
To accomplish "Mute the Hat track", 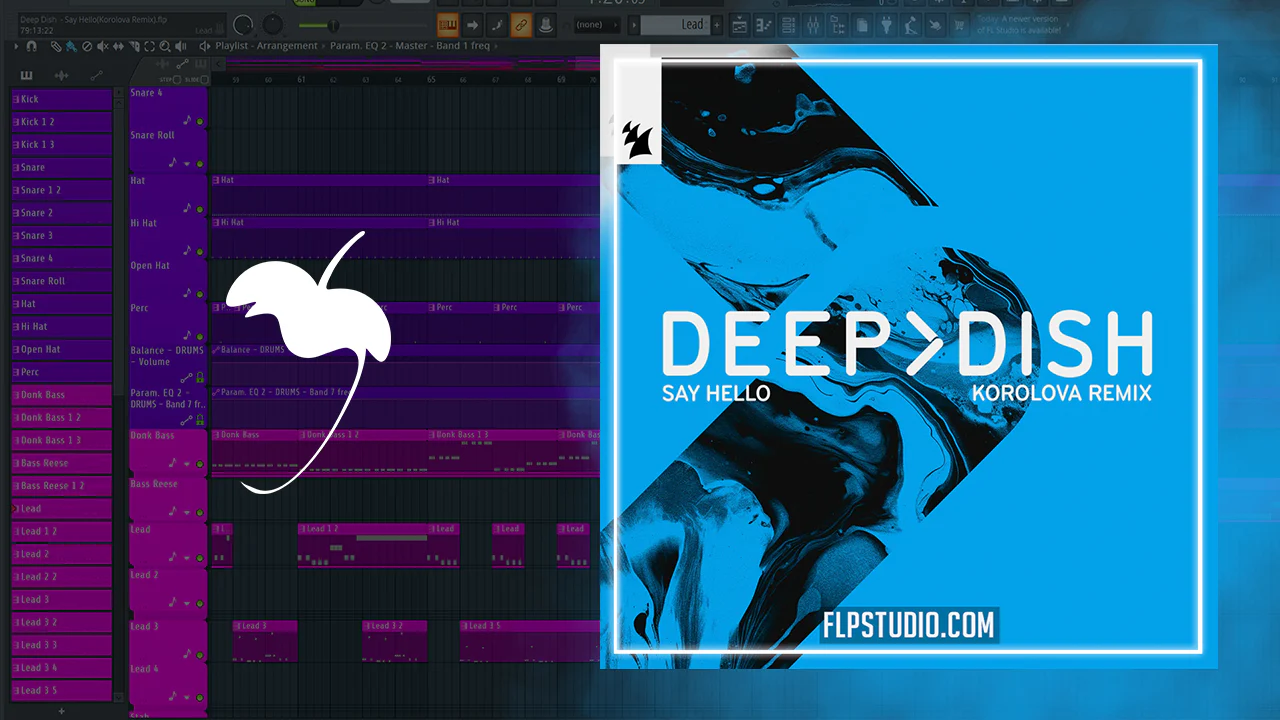I will click(200, 208).
